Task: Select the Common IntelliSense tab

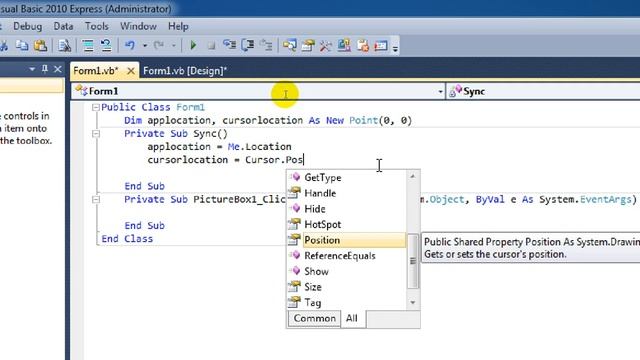Action: pyautogui.click(x=314, y=318)
